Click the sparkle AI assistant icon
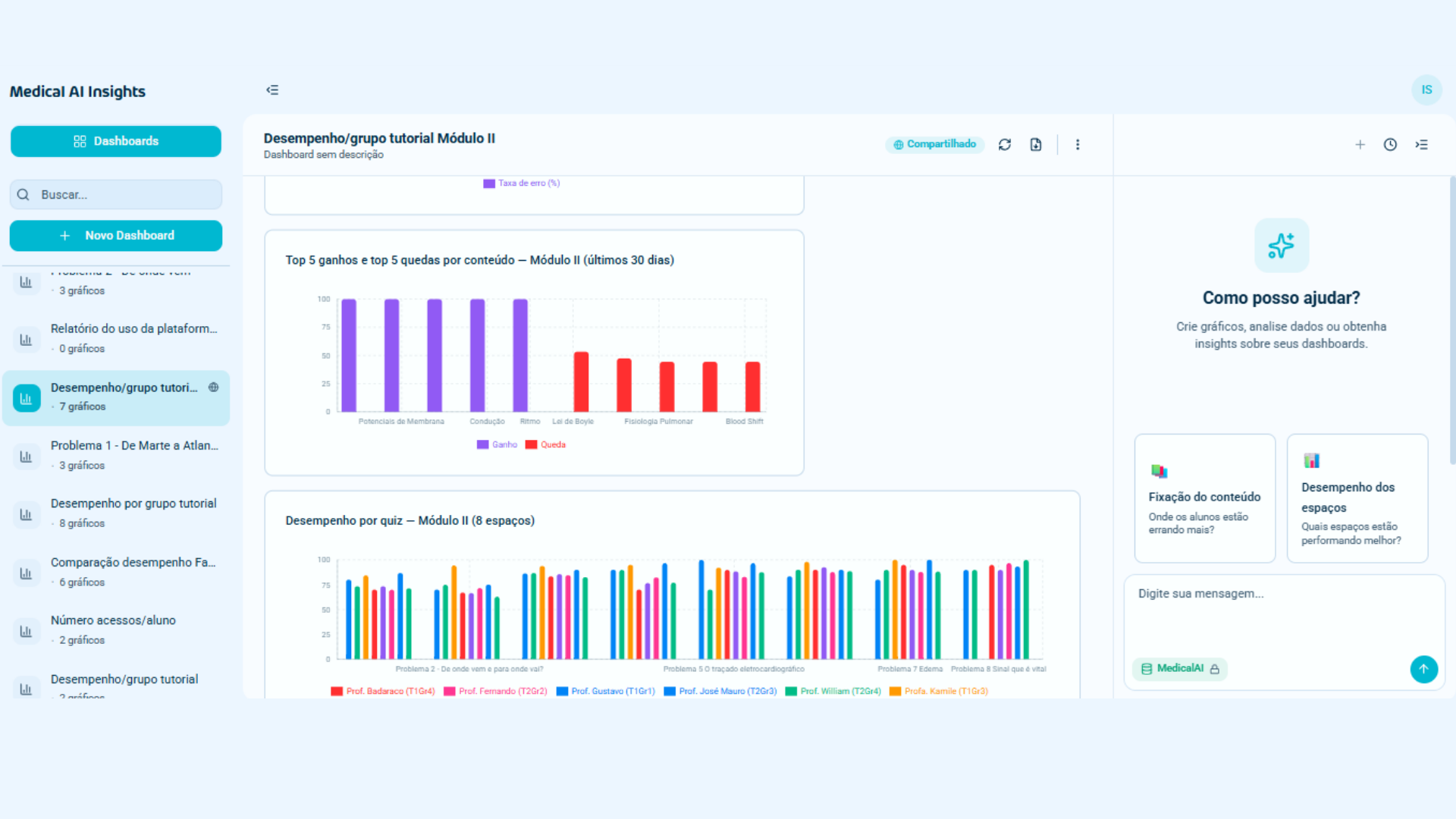1456x819 pixels. tap(1282, 246)
